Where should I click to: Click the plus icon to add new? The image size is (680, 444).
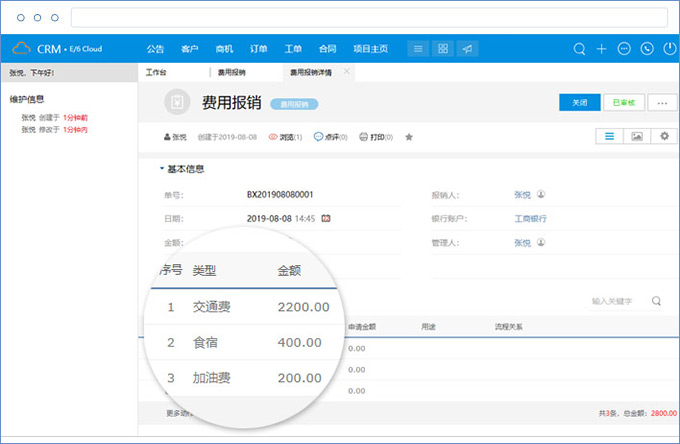coord(601,48)
